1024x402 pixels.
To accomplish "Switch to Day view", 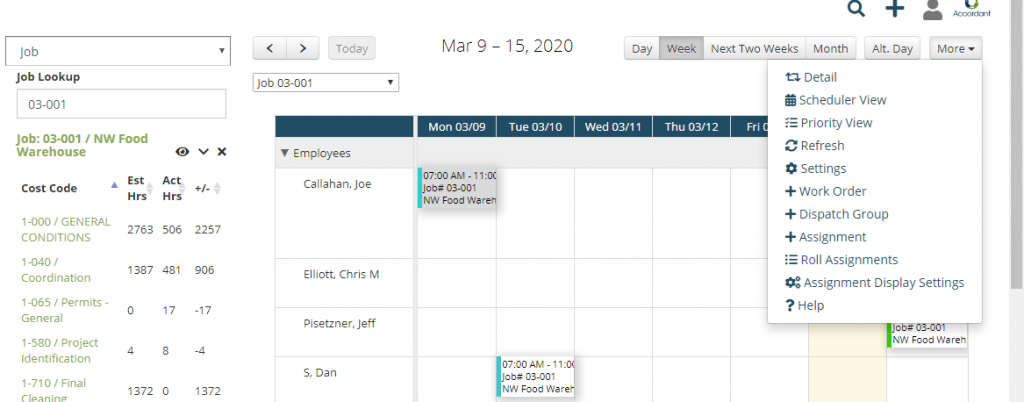I will [642, 48].
